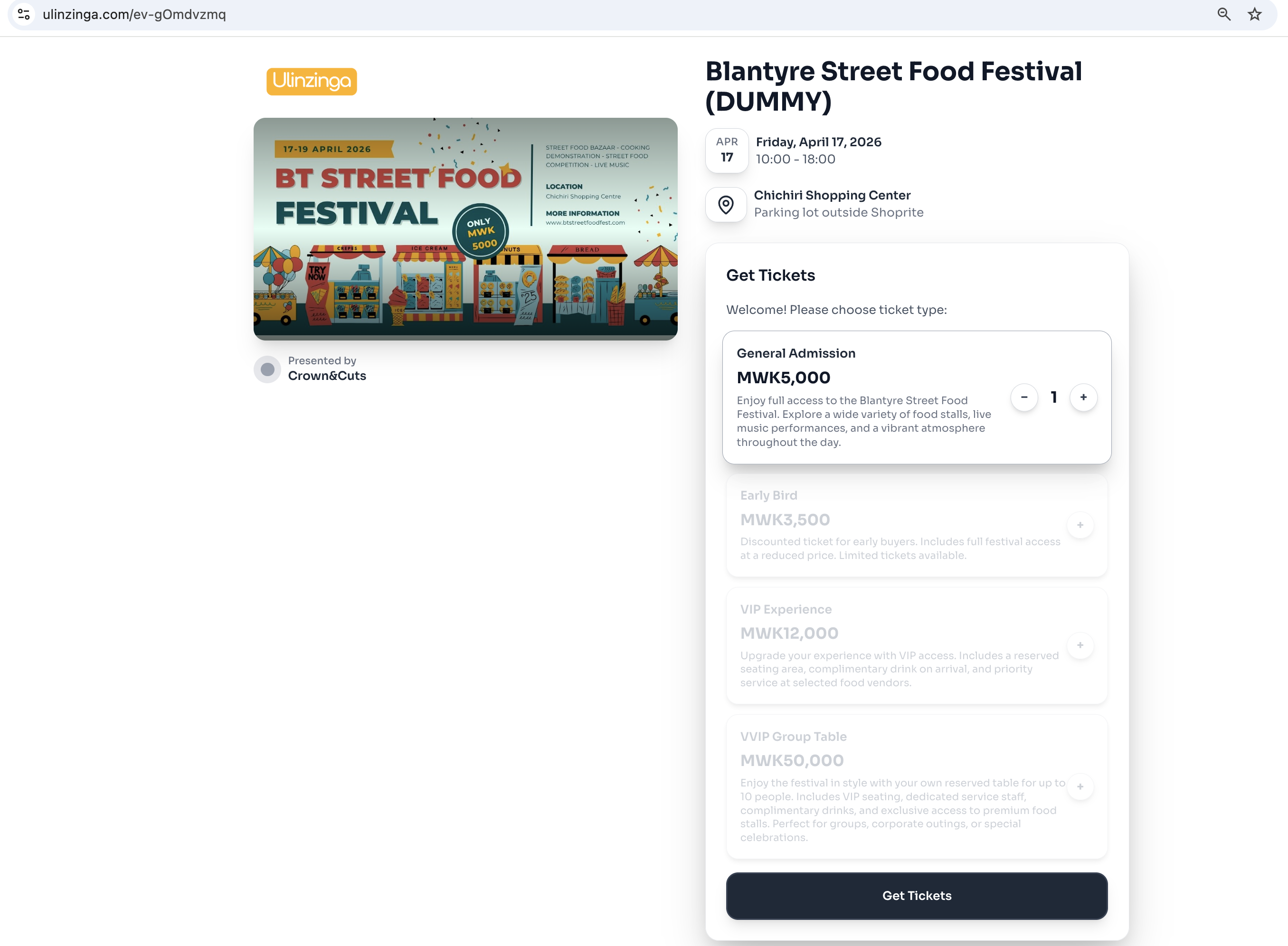The image size is (1288, 946).
Task: Click the Chichiri Shopping Center venue name
Action: [832, 195]
